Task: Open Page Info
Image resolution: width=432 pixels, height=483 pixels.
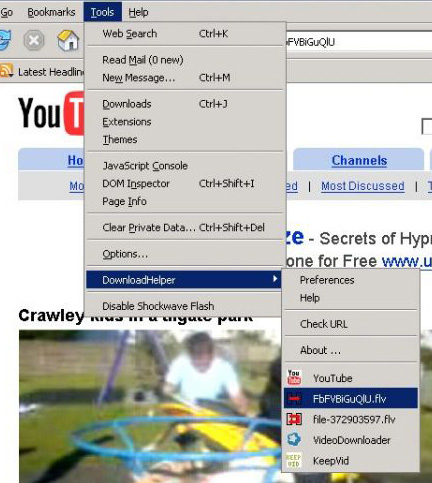Action: [185, 201]
